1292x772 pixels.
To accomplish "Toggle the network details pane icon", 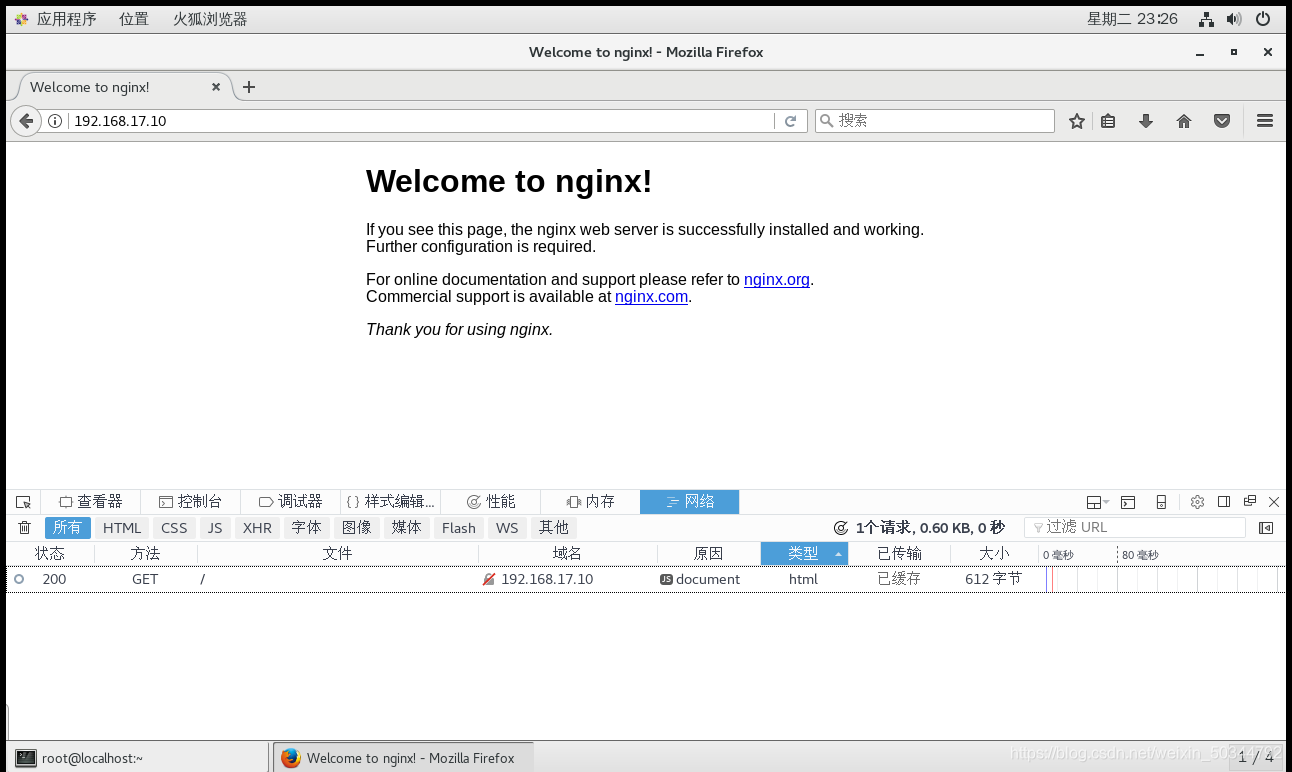I will 1266,528.
